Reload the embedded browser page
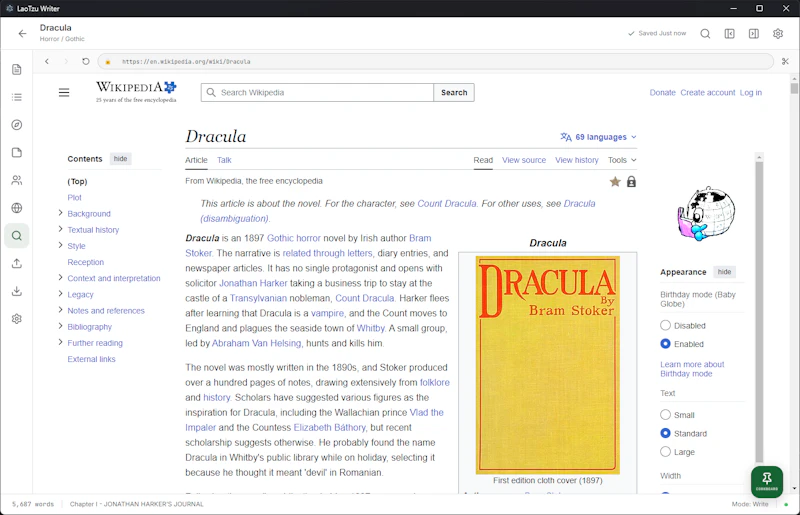The width and height of the screenshot is (800, 515). coord(85,61)
